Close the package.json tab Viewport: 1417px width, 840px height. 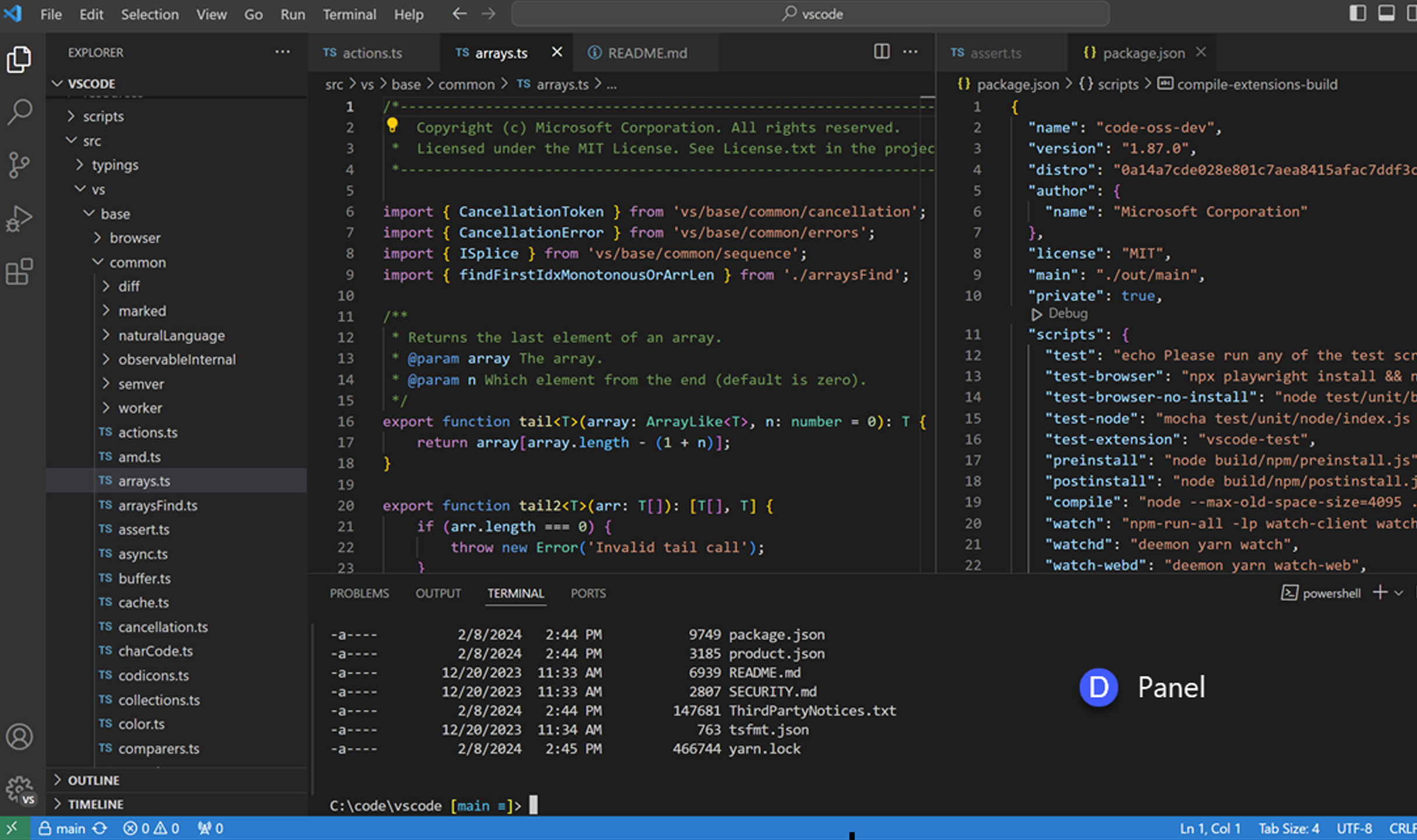[1201, 52]
